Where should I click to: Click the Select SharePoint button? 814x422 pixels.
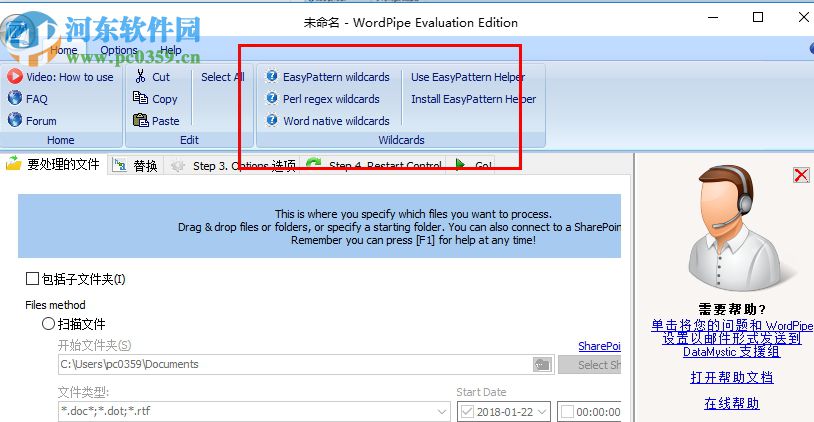click(x=590, y=365)
